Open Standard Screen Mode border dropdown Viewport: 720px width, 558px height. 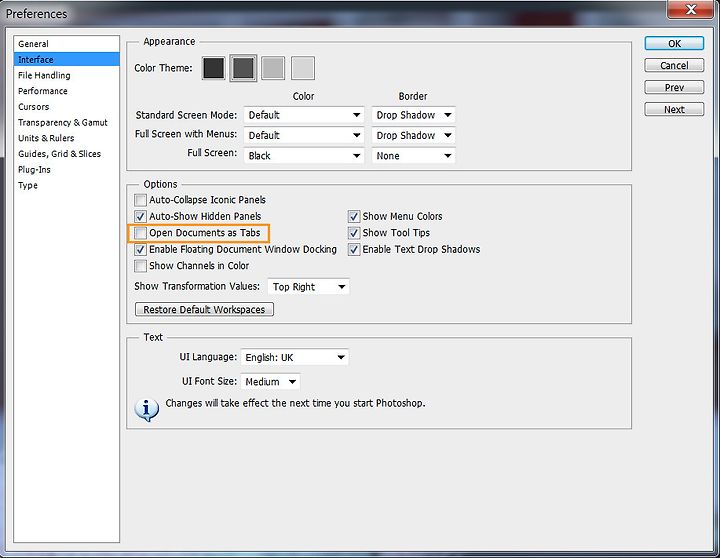(x=413, y=115)
